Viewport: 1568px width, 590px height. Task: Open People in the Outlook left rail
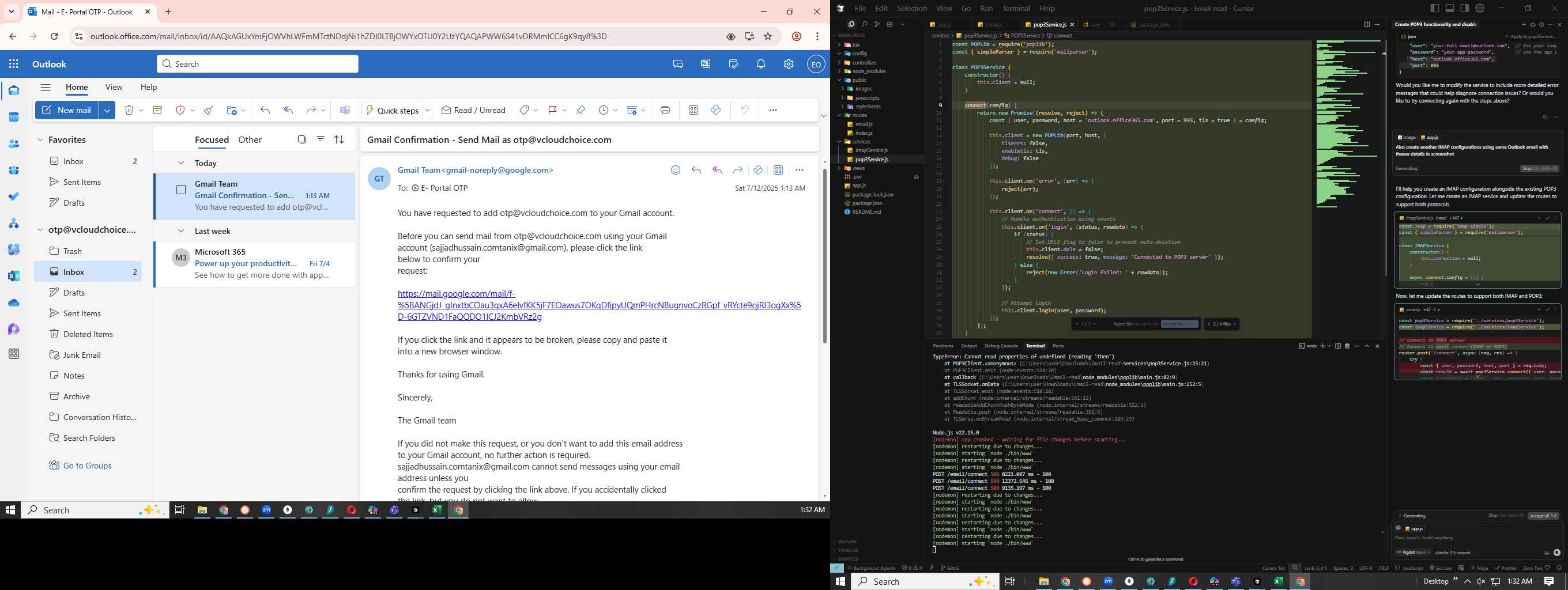(13, 144)
